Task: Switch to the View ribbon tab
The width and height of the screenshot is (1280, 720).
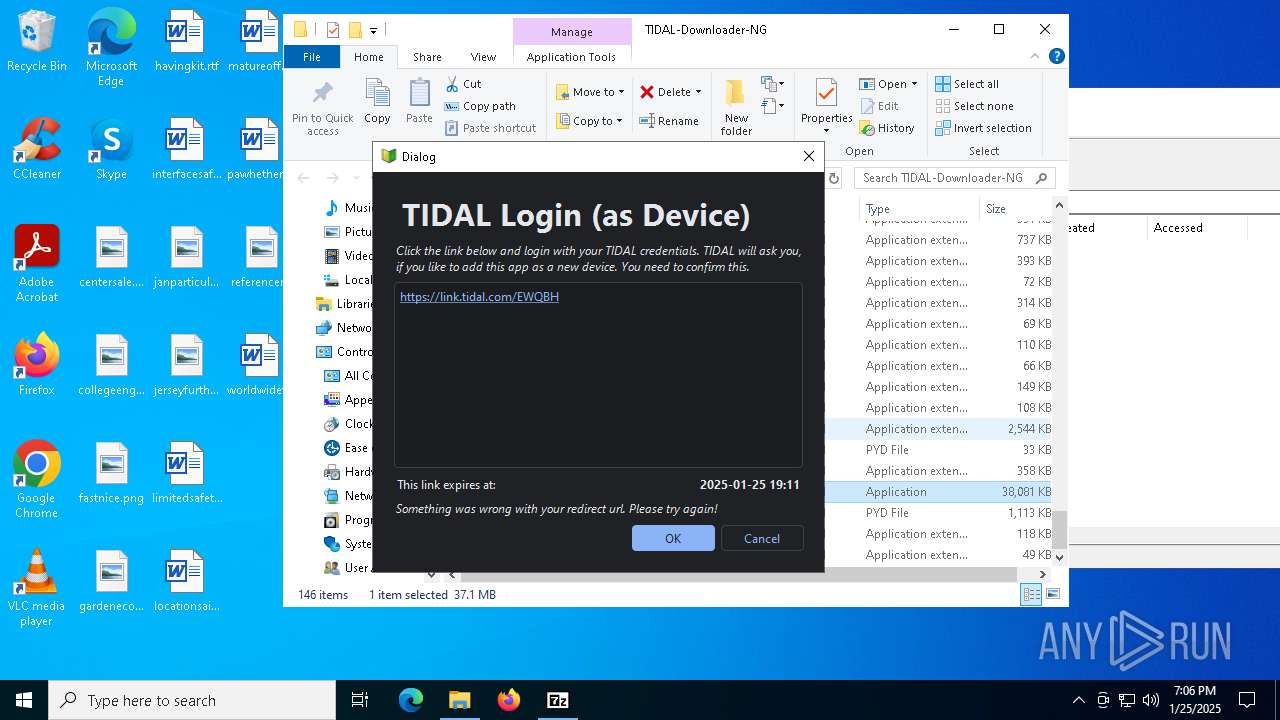Action: coord(483,57)
